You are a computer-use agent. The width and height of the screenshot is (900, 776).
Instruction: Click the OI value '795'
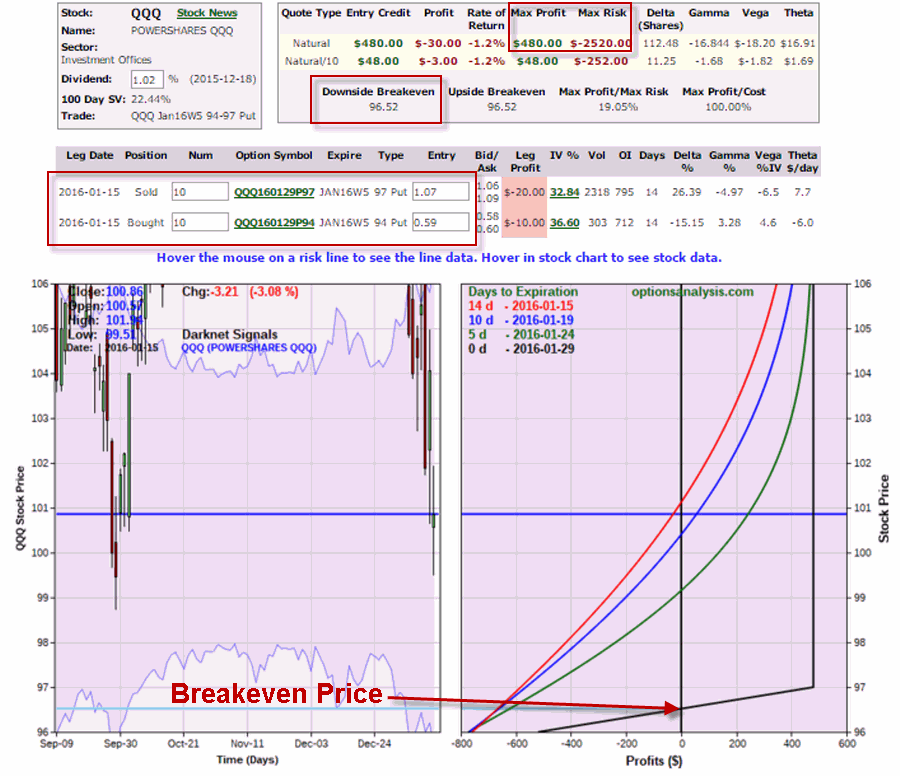coord(624,192)
